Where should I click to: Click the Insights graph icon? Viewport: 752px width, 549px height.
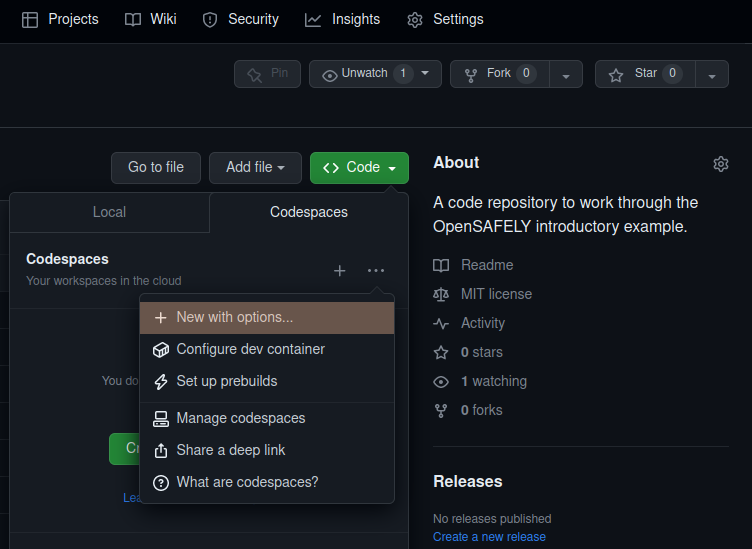pos(313,20)
